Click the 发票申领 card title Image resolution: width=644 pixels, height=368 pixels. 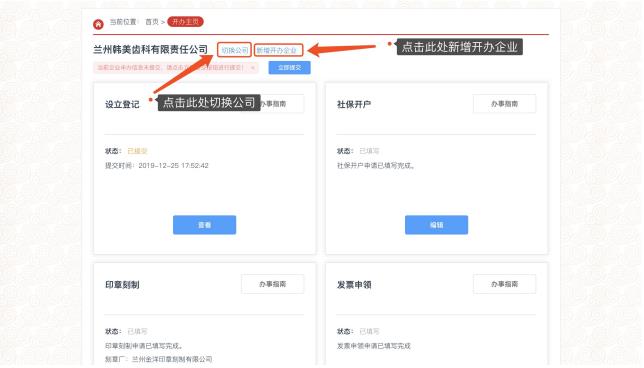tap(354, 285)
